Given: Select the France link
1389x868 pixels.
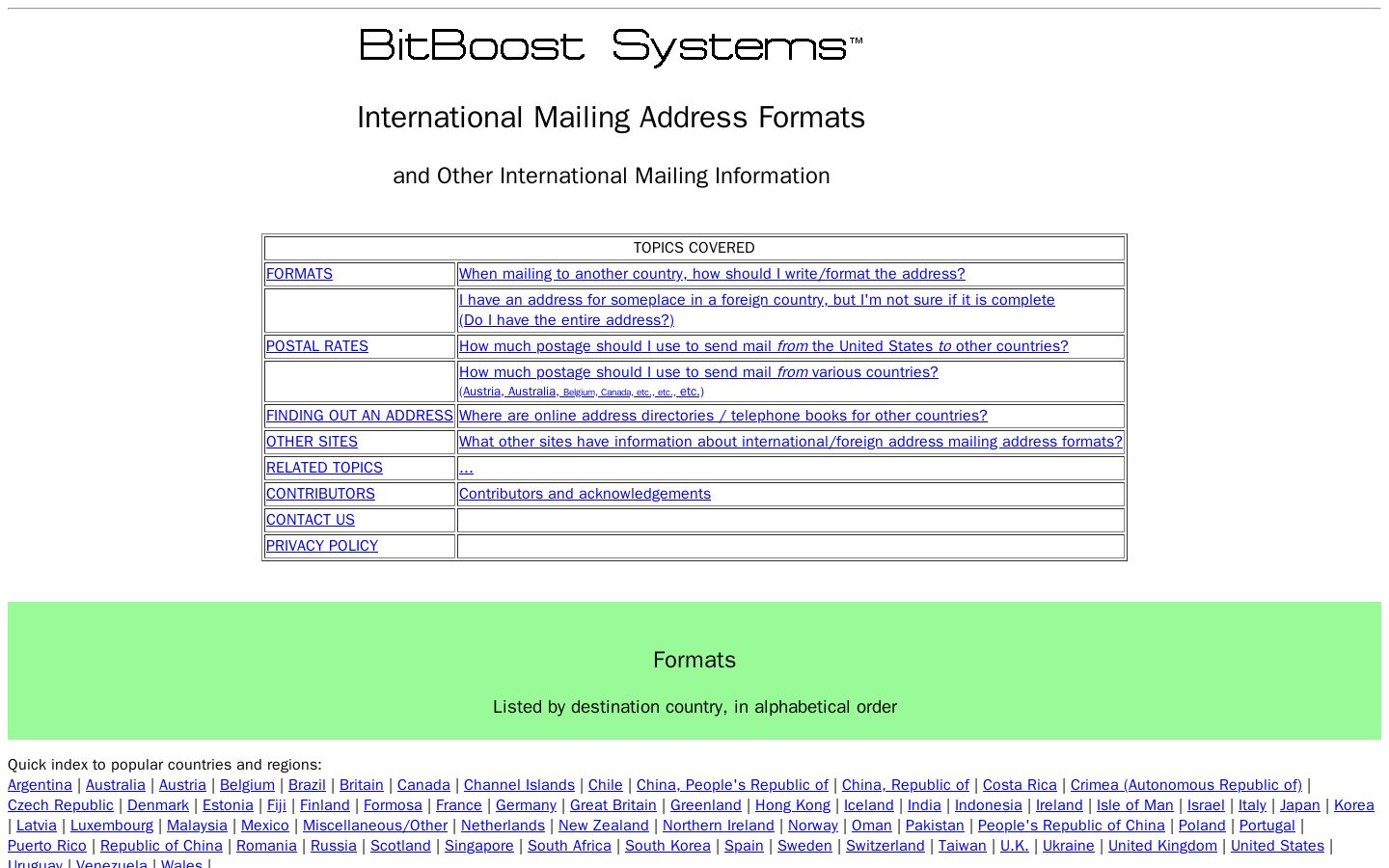Looking at the screenshot, I should [x=459, y=805].
